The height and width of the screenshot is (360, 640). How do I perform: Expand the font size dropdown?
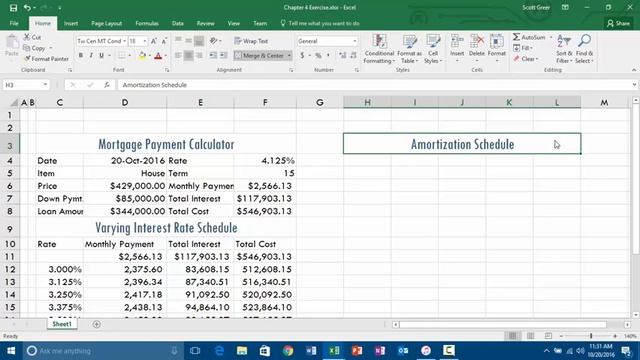pos(144,41)
